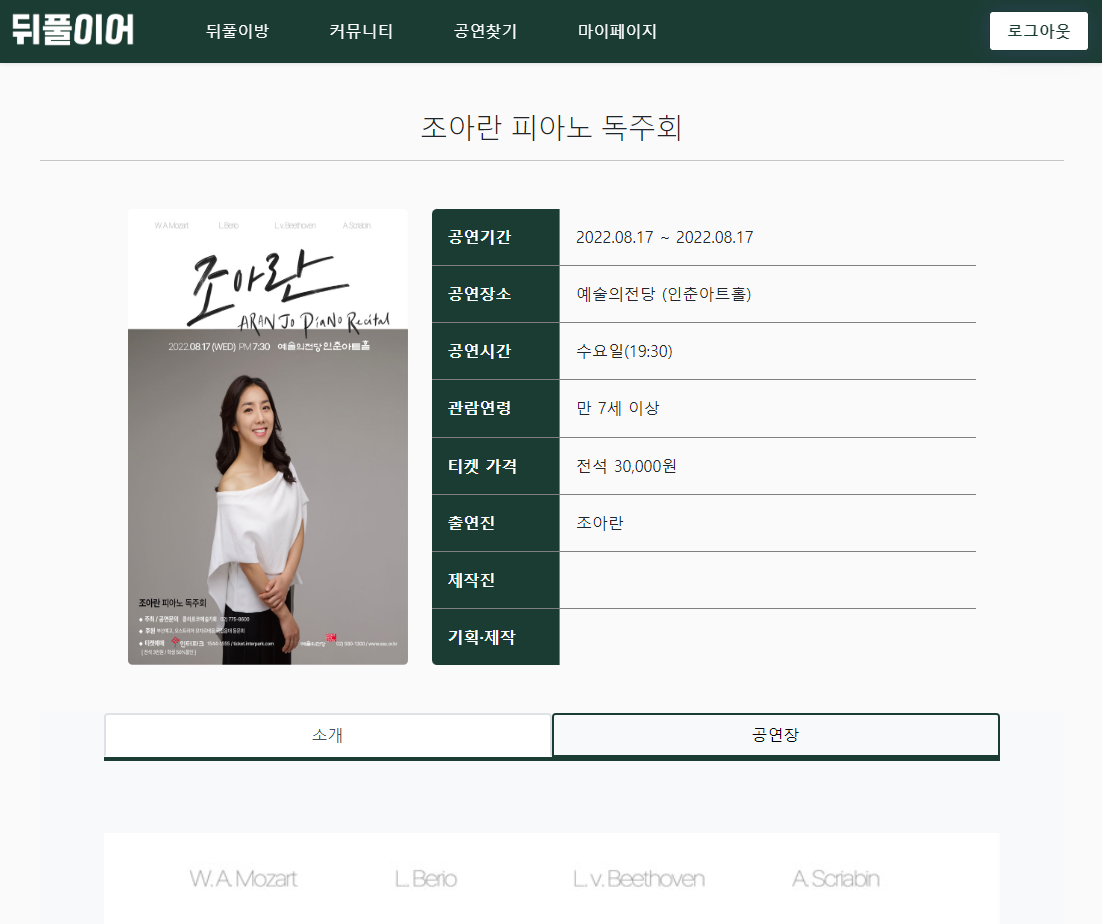Viewport: 1102px width, 924px height.
Task: Click the performer name 조아란 in 출연진 row
Action: point(599,523)
